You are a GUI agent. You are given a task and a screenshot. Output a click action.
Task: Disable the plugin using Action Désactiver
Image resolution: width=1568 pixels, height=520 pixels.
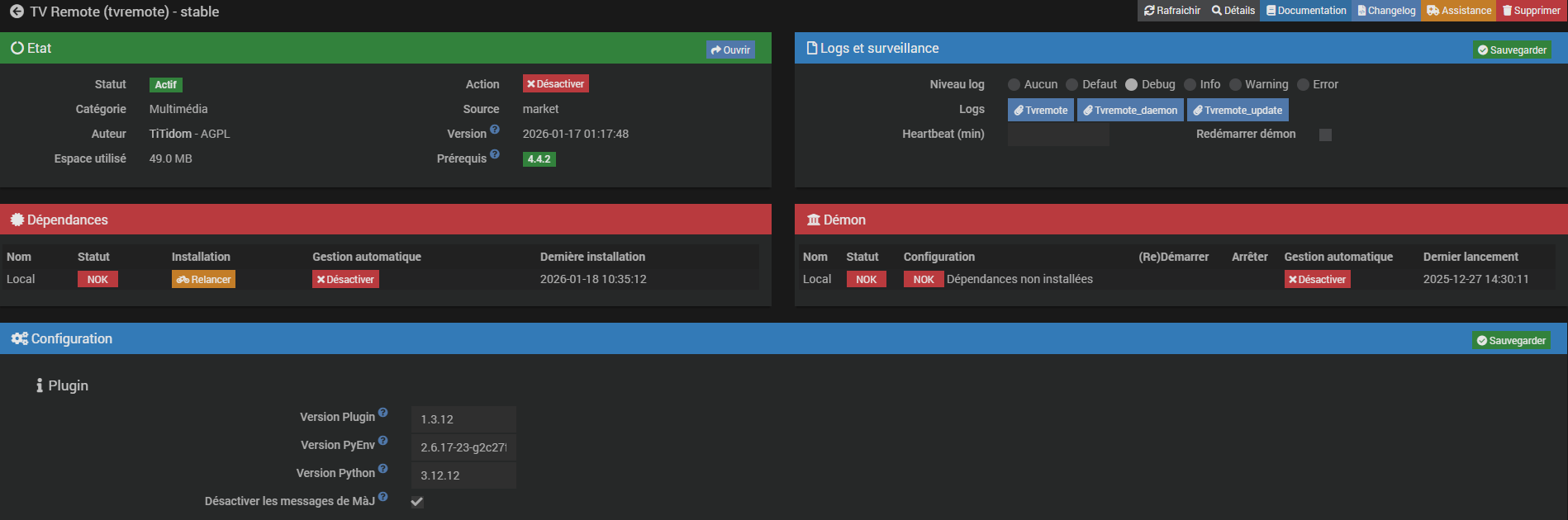coord(555,84)
